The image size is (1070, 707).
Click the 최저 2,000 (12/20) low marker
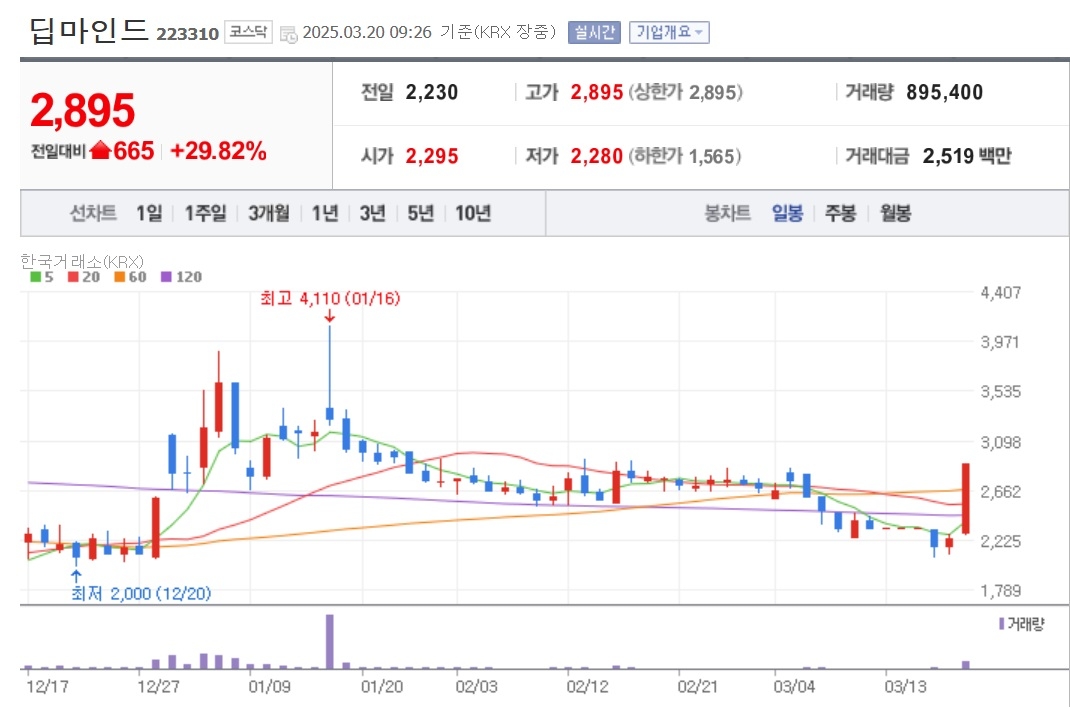click(141, 593)
